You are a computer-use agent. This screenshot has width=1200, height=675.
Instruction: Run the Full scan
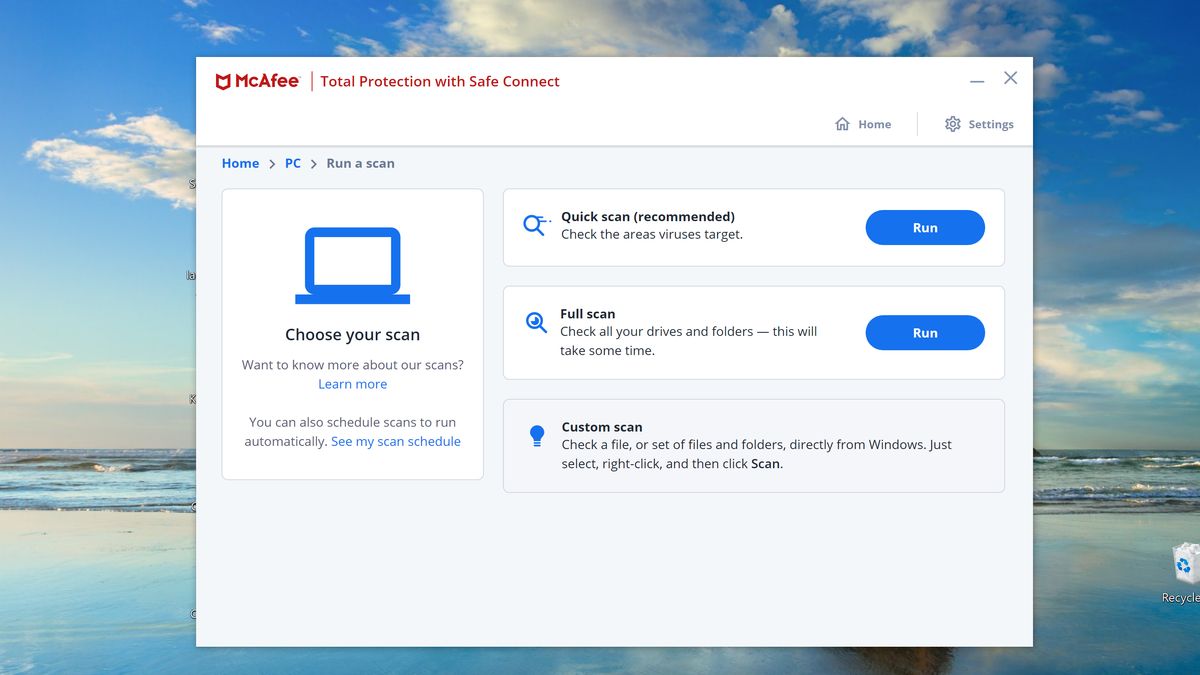[924, 332]
